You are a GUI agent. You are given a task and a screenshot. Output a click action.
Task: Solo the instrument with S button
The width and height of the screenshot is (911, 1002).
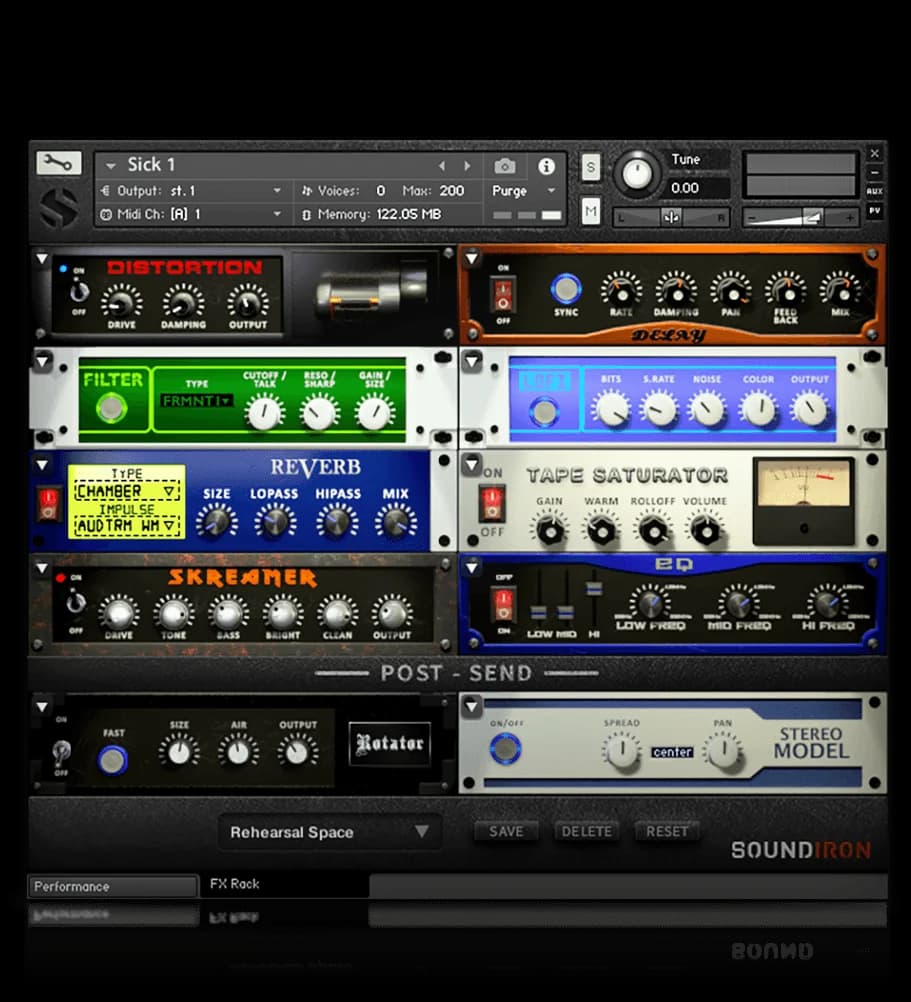pyautogui.click(x=591, y=168)
